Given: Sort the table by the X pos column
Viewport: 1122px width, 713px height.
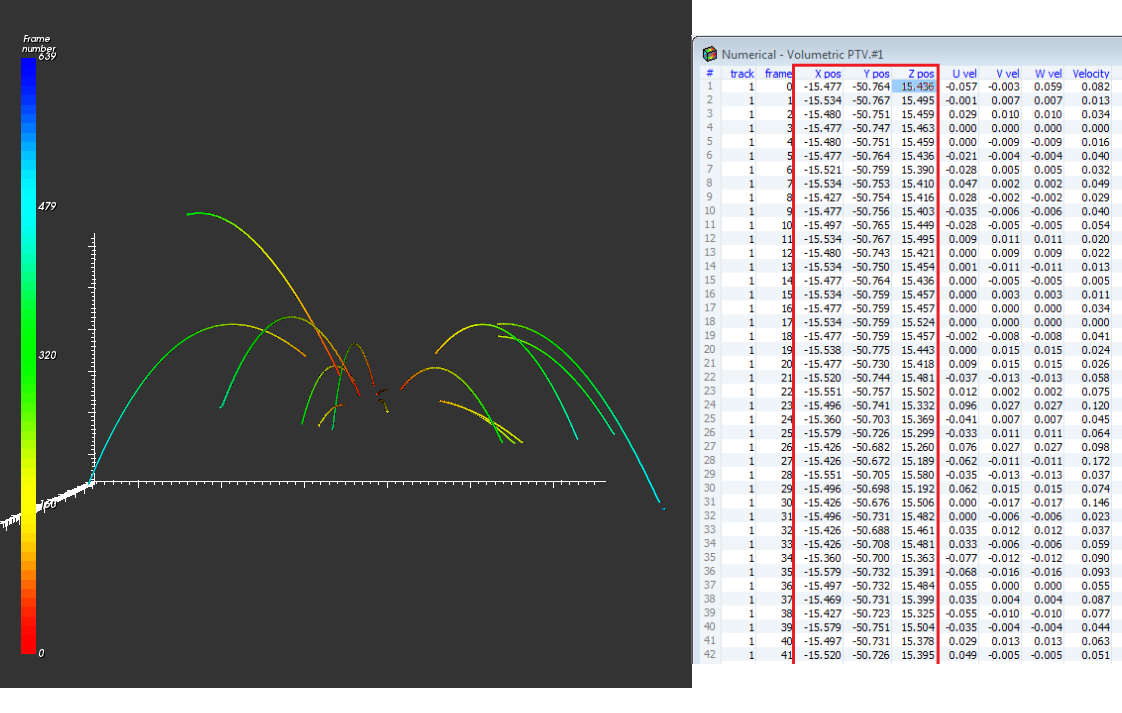Looking at the screenshot, I should coord(827,73).
